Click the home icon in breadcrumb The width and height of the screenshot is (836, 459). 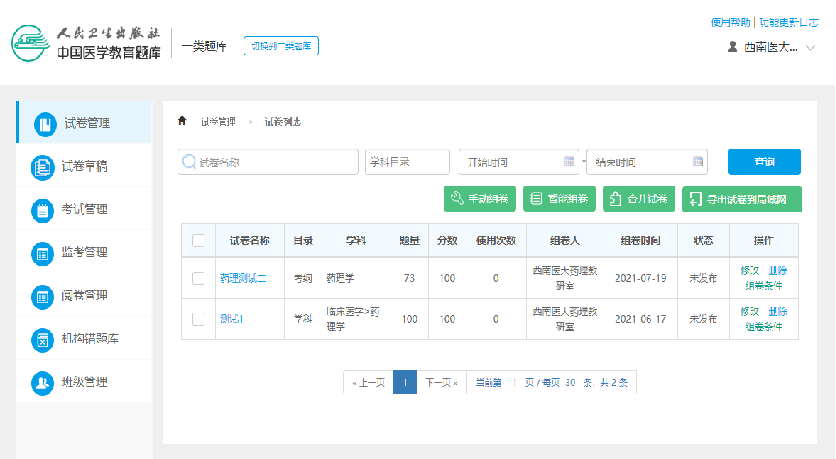[182, 121]
